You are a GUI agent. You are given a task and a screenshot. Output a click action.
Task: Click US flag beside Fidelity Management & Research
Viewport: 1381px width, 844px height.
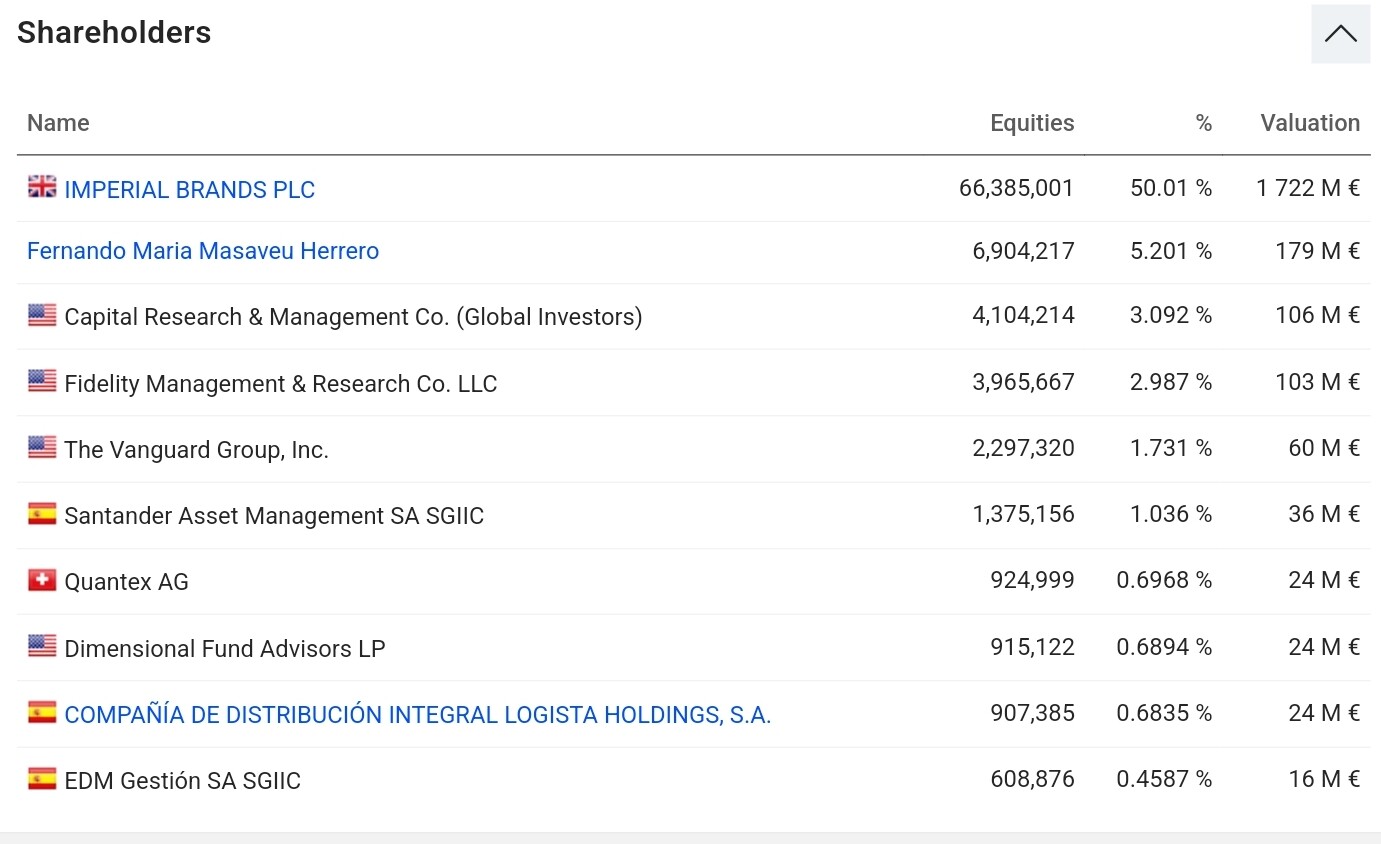click(x=42, y=381)
